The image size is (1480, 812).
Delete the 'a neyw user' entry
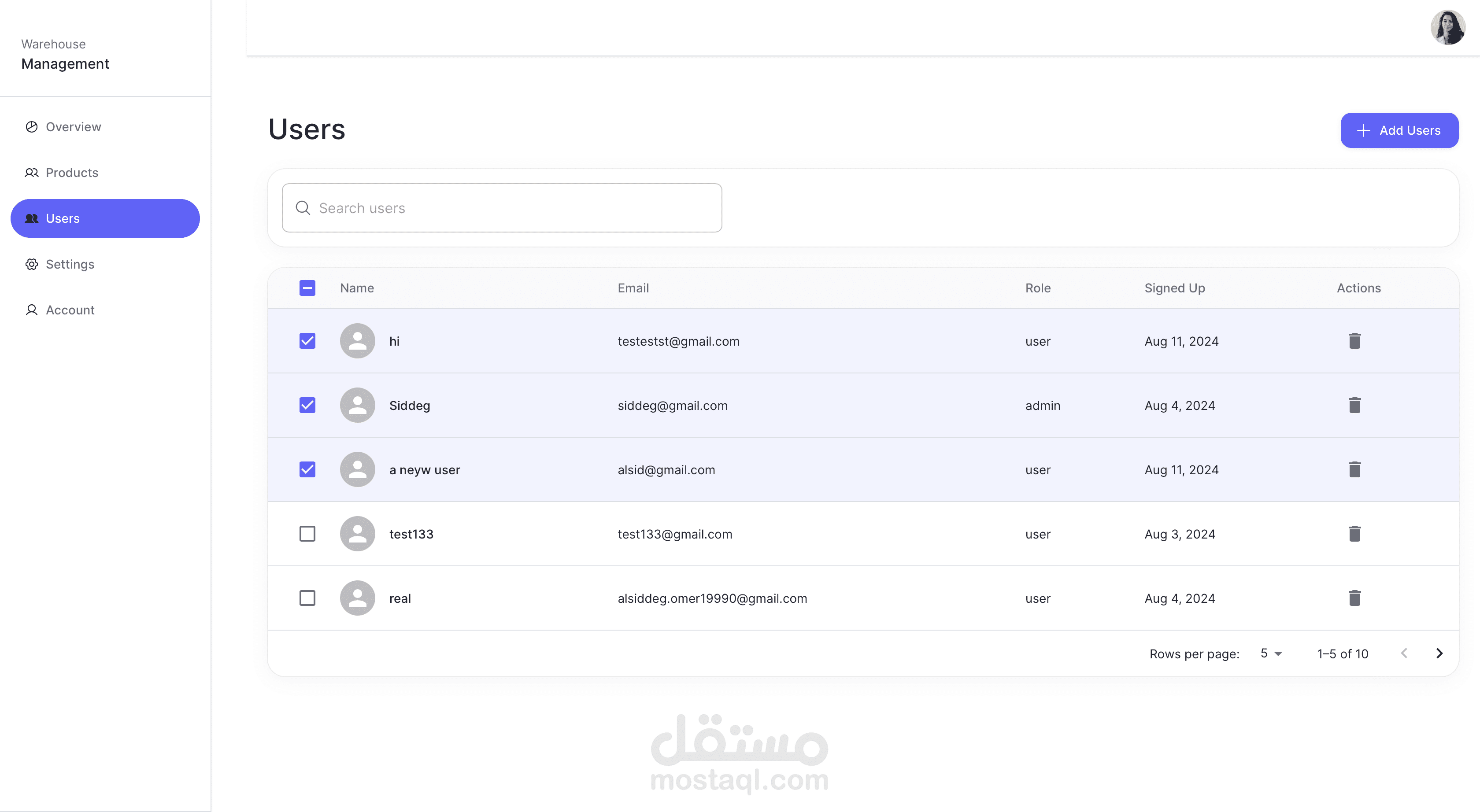[x=1354, y=470]
